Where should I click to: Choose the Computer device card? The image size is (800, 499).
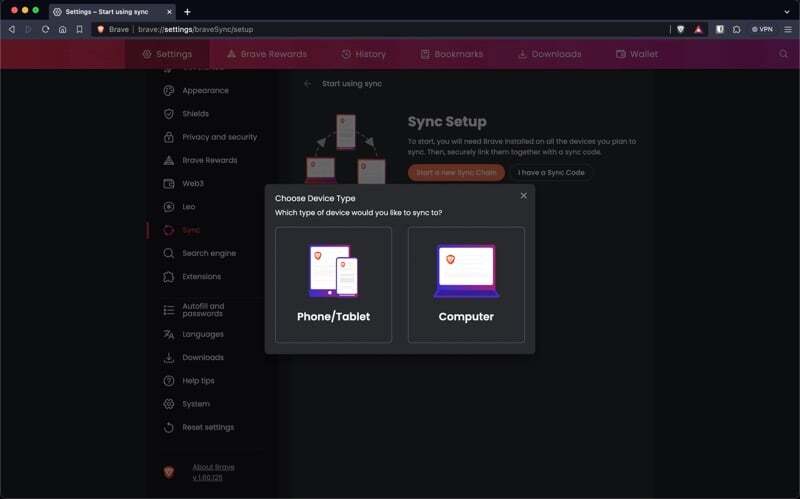point(466,284)
